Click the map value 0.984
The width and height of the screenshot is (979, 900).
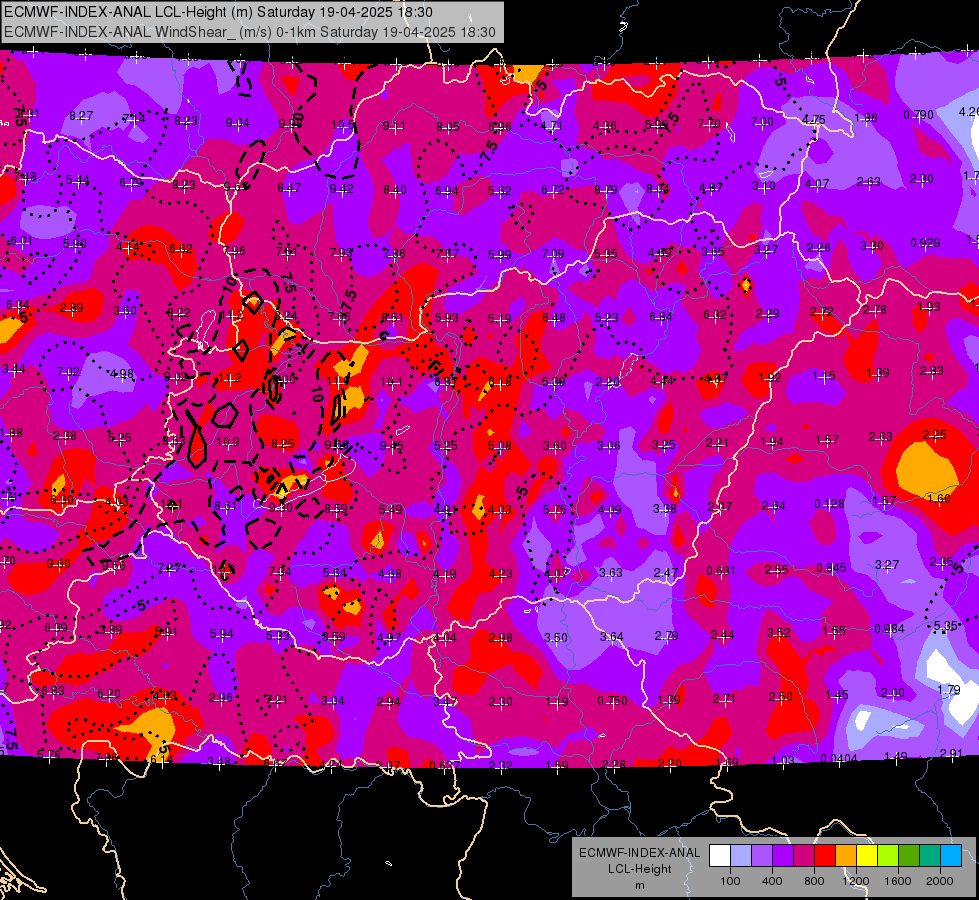[889, 628]
